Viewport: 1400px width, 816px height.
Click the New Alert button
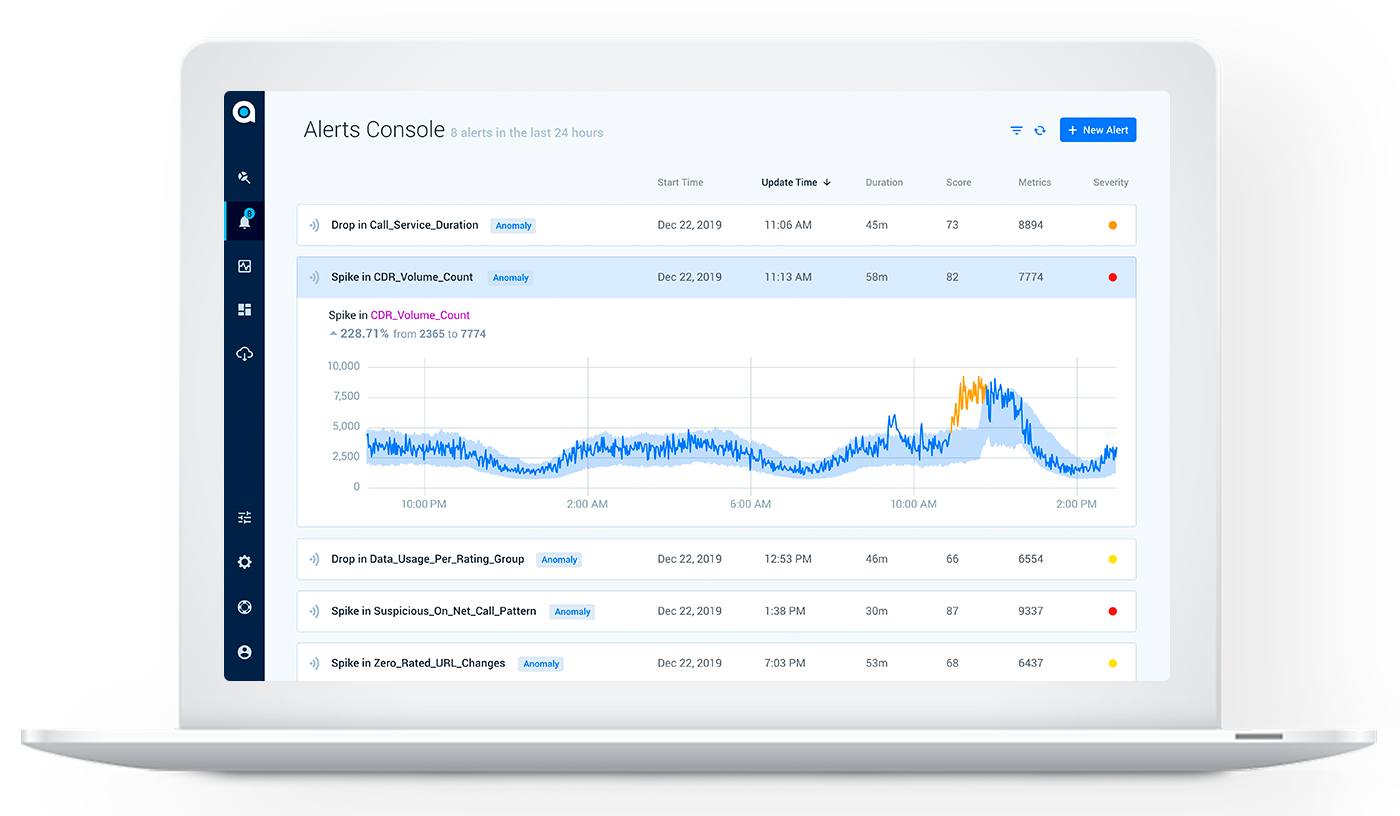(x=1098, y=130)
